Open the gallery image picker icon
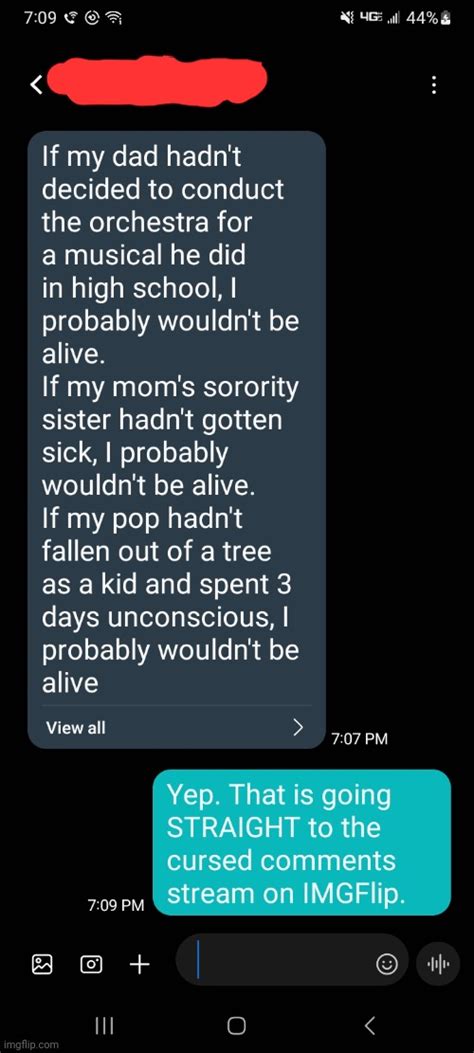474x1053 pixels. pos(42,964)
